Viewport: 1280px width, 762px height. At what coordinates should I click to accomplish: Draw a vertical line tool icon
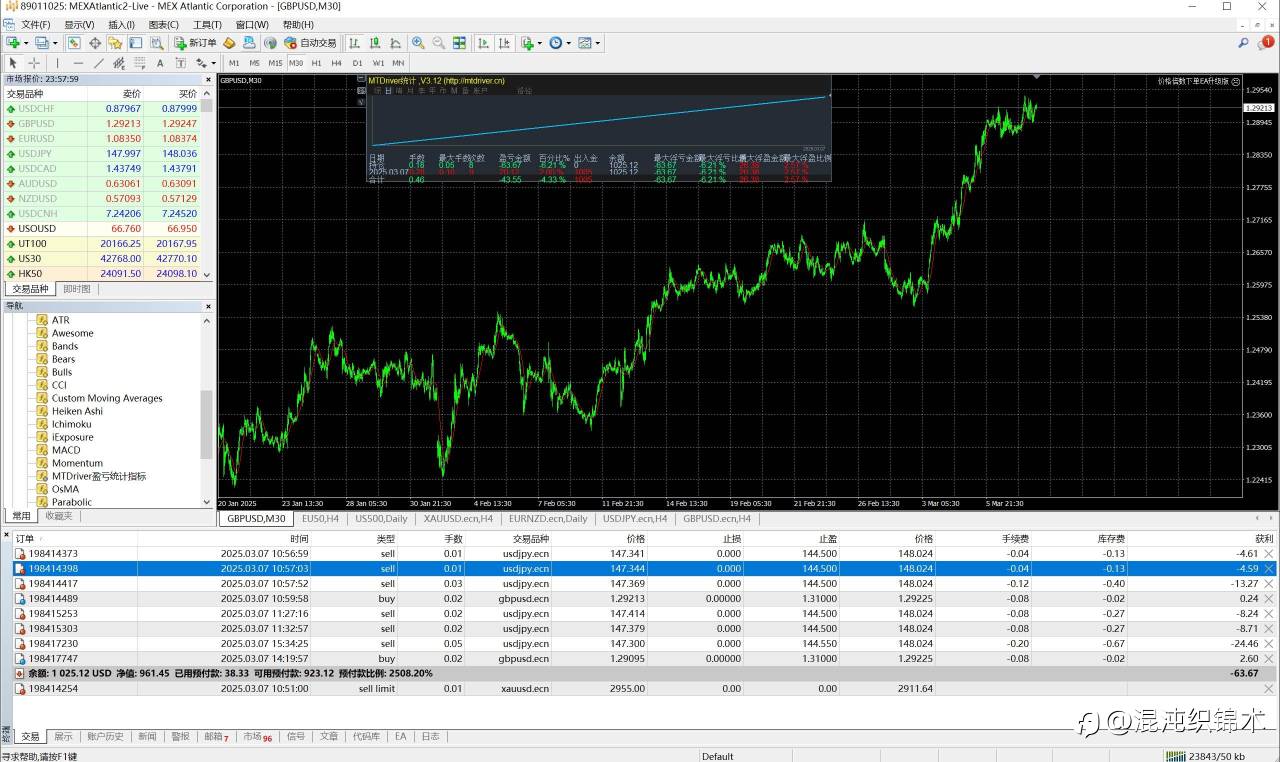(x=57, y=63)
